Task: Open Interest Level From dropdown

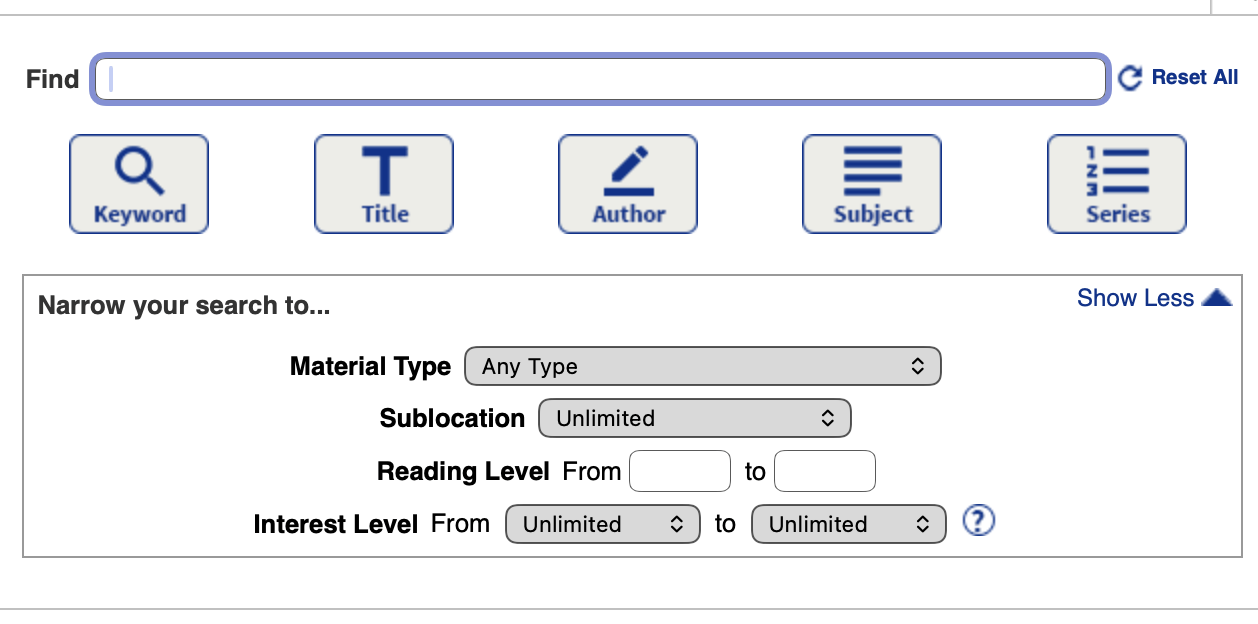Action: (x=596, y=524)
